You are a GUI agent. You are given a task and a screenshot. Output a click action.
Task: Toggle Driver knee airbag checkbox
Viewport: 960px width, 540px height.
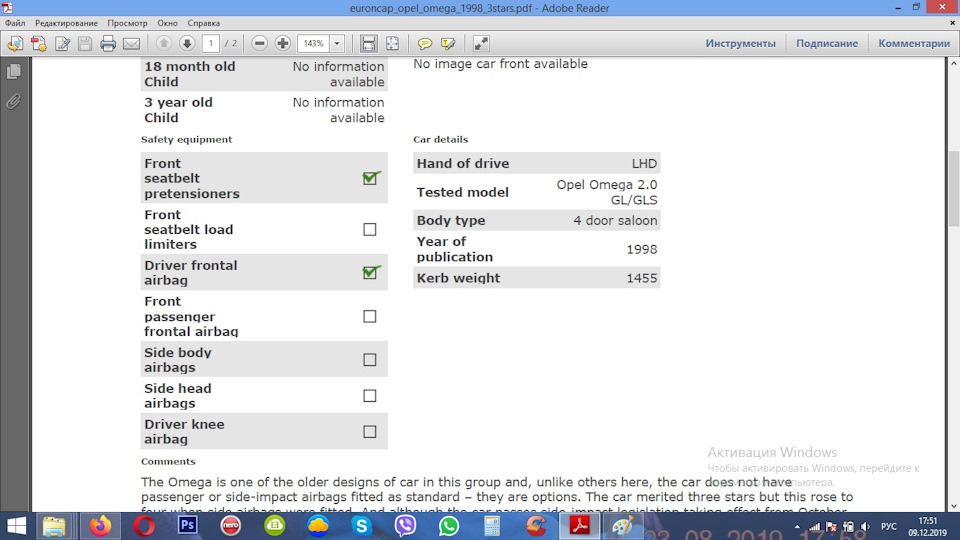point(370,432)
